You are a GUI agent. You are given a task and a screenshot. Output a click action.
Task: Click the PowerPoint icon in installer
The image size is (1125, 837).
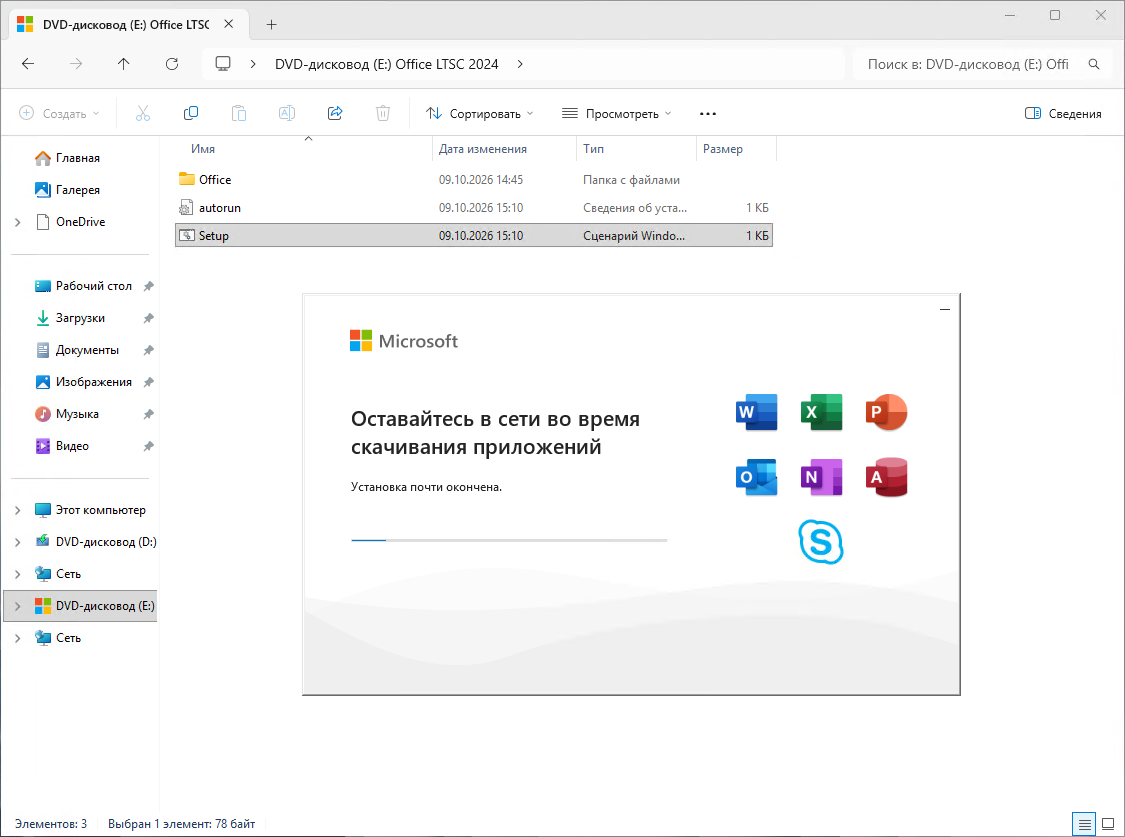886,412
